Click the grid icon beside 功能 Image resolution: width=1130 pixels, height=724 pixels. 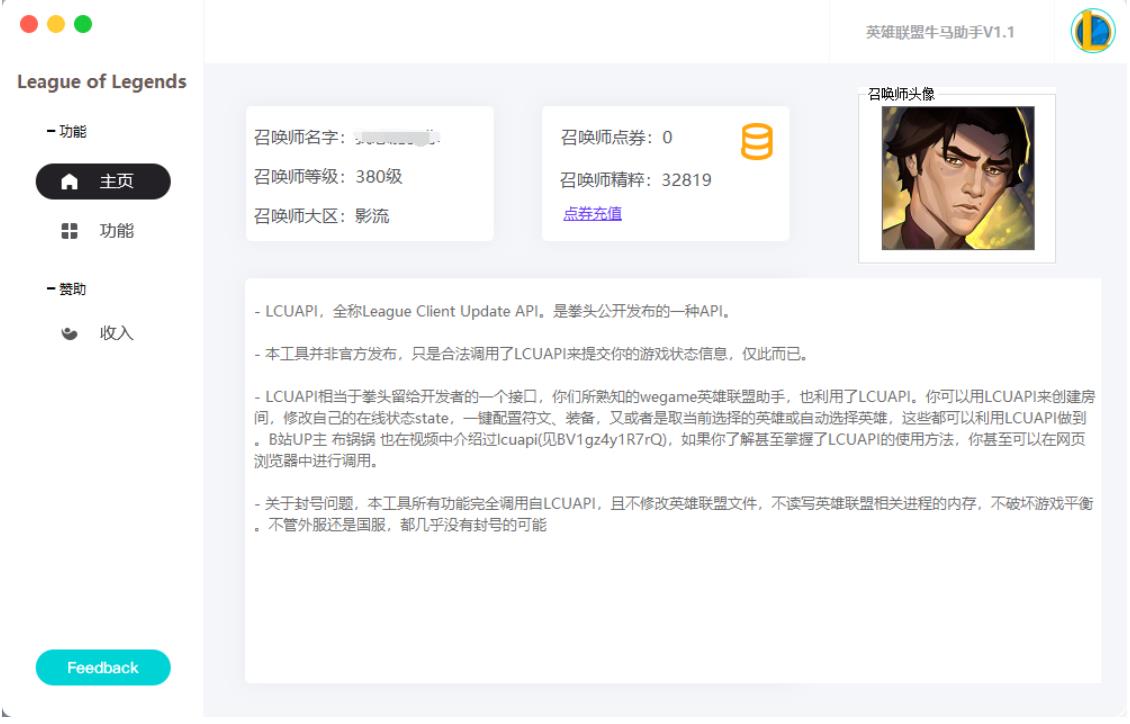click(69, 231)
